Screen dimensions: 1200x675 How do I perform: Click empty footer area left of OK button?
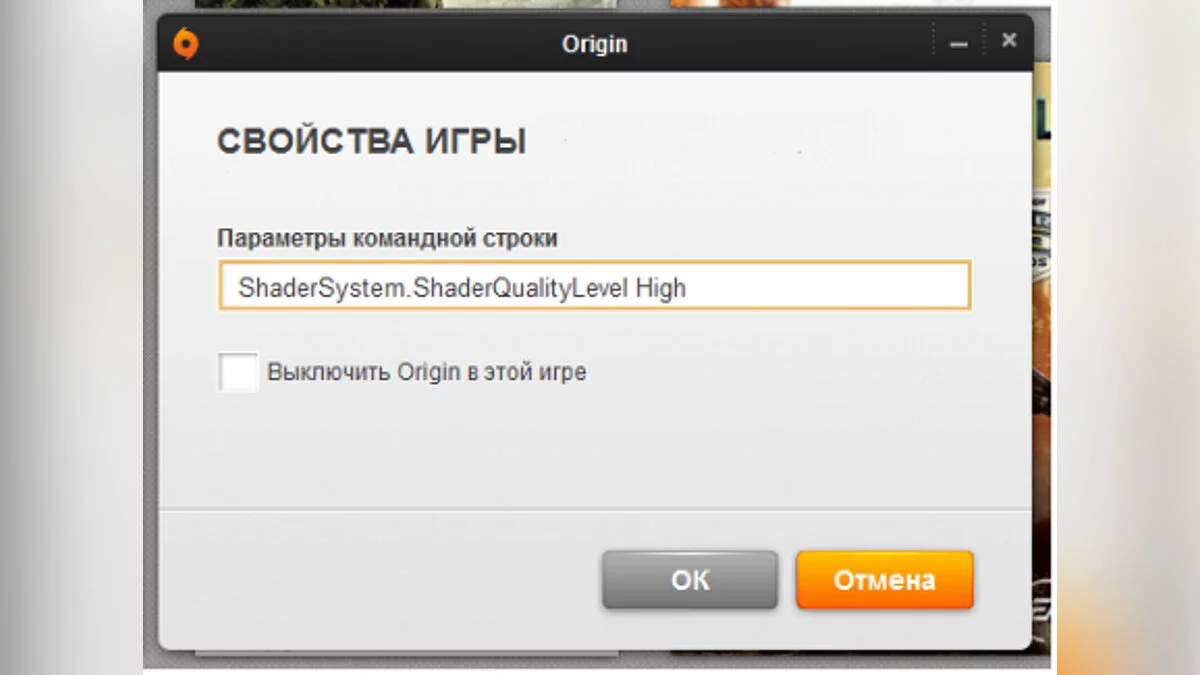pos(380,580)
